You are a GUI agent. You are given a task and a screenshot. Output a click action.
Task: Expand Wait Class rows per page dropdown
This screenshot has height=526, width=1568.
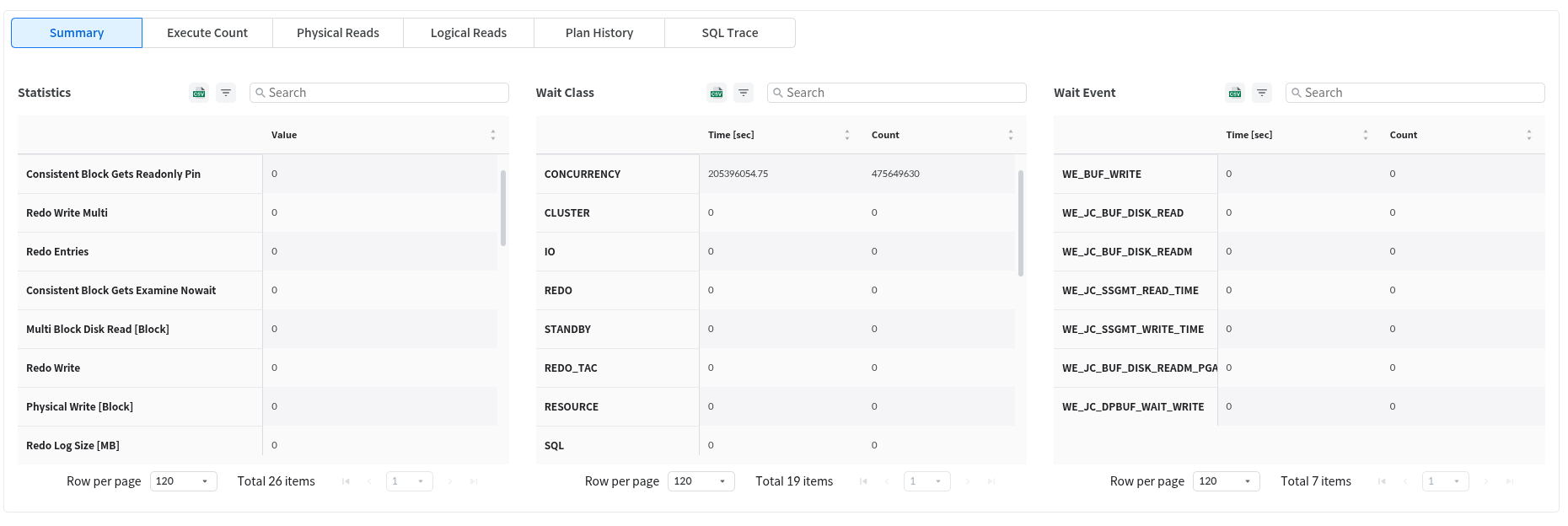click(701, 481)
